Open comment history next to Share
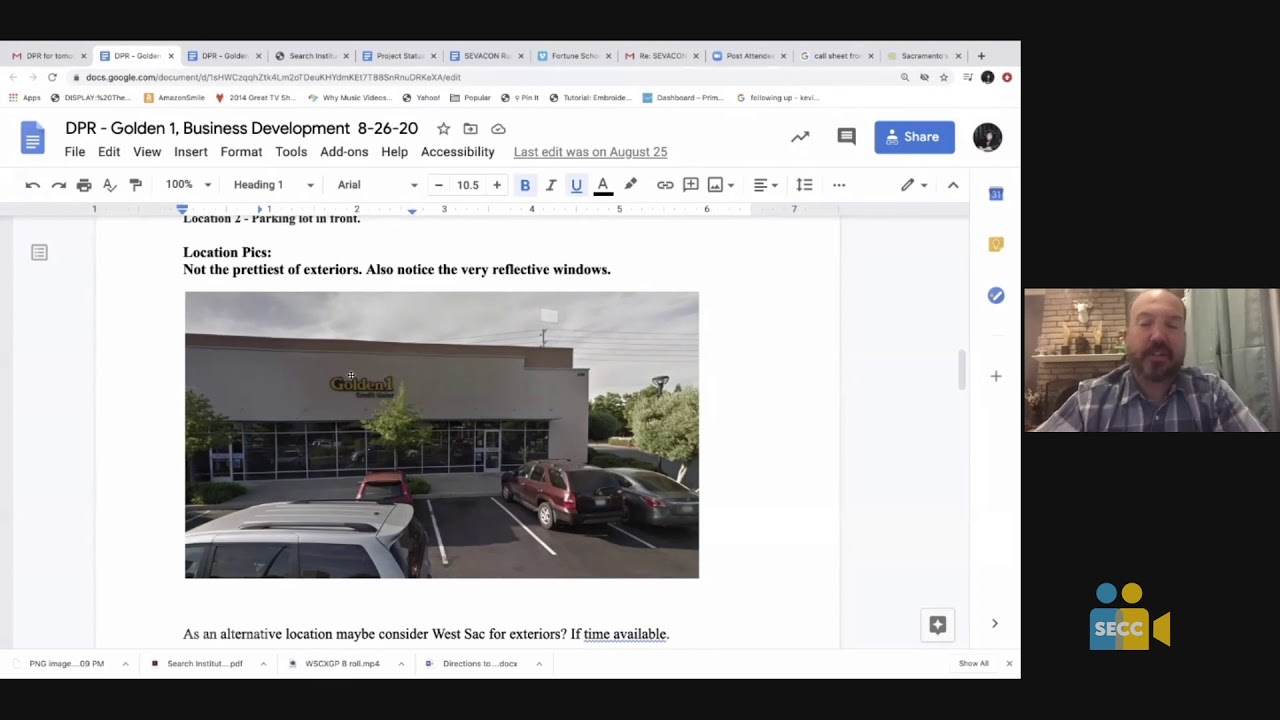 pyautogui.click(x=847, y=137)
